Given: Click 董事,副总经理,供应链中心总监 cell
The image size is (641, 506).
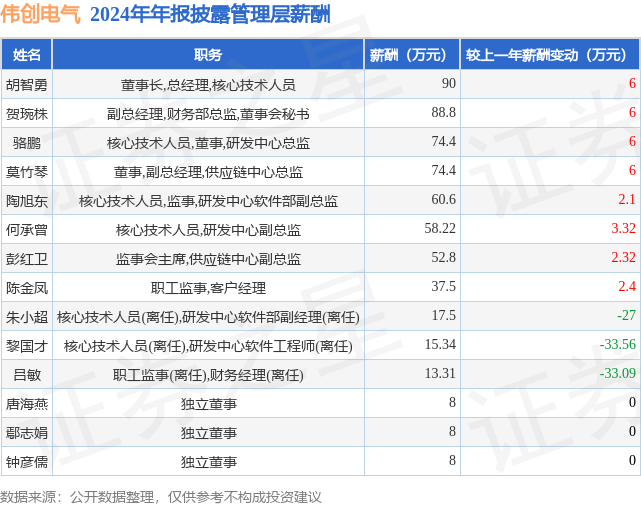Looking at the screenshot, I should (x=208, y=172).
